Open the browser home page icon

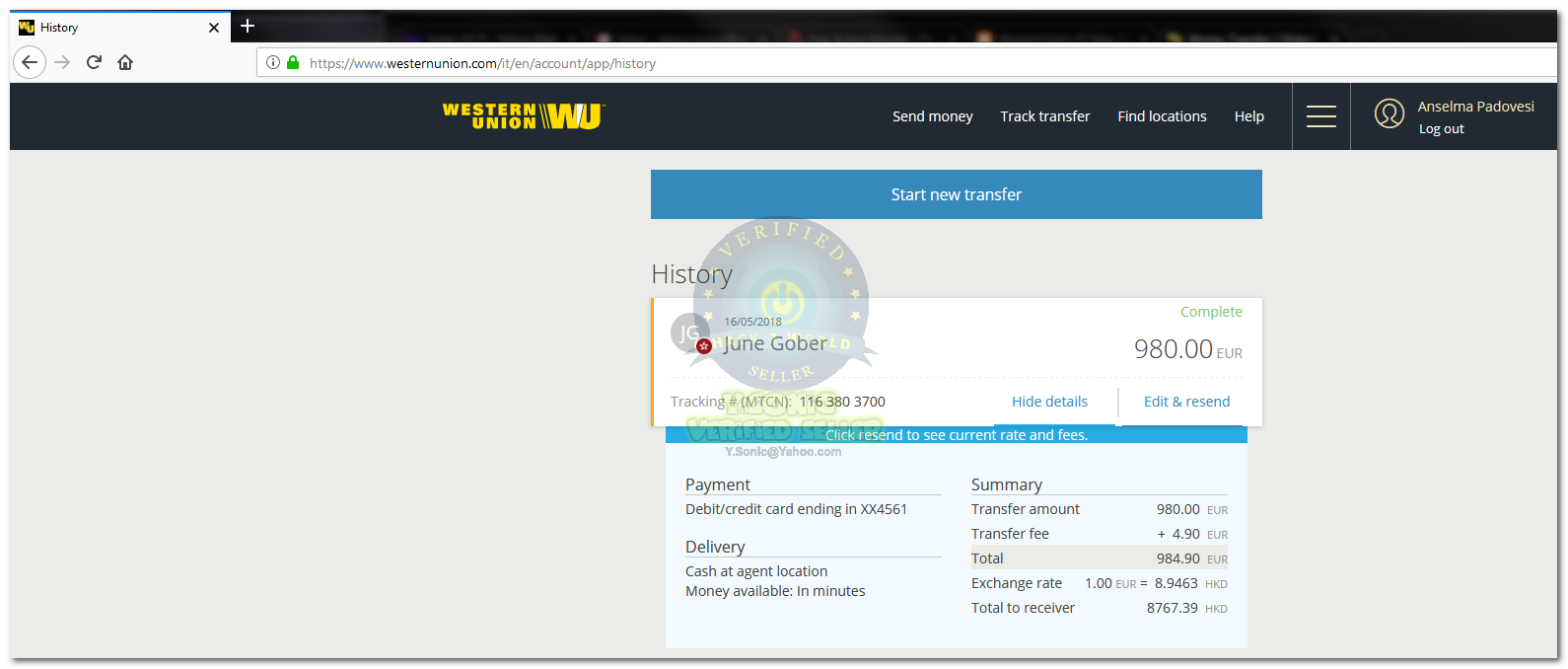click(125, 62)
